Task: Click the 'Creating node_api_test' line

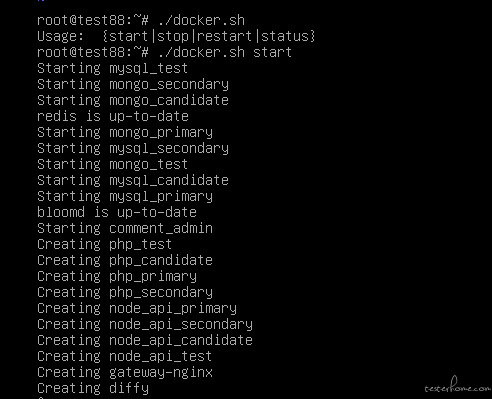Action: [125, 357]
